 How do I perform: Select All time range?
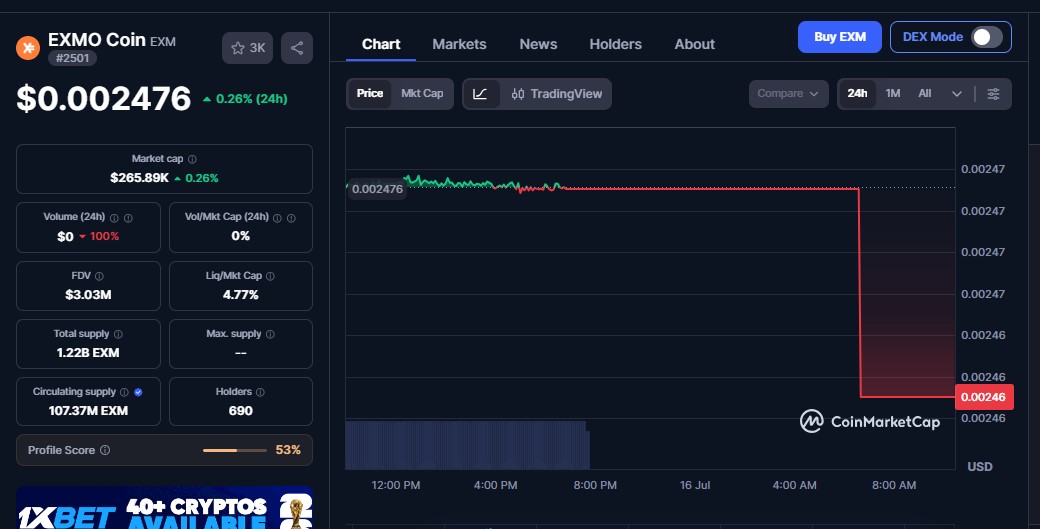coord(925,93)
